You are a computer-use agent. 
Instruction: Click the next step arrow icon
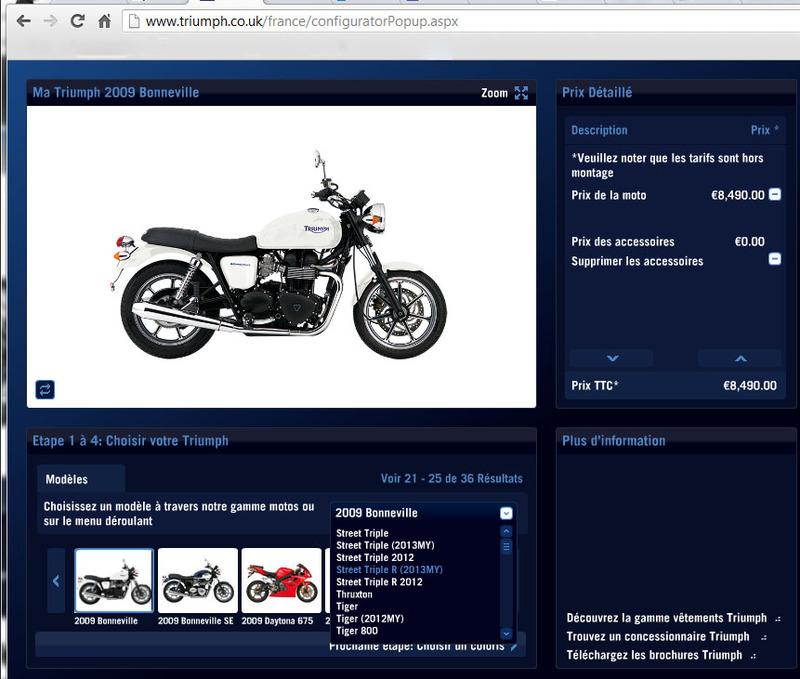[514, 647]
